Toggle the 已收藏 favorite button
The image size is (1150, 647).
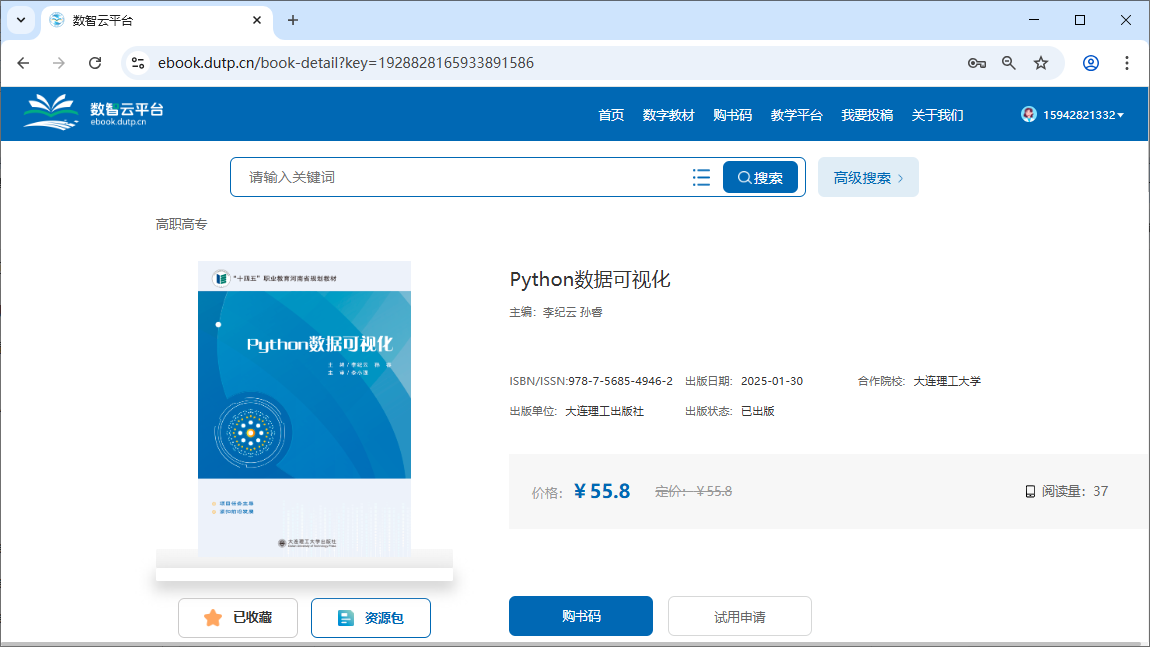[238, 618]
